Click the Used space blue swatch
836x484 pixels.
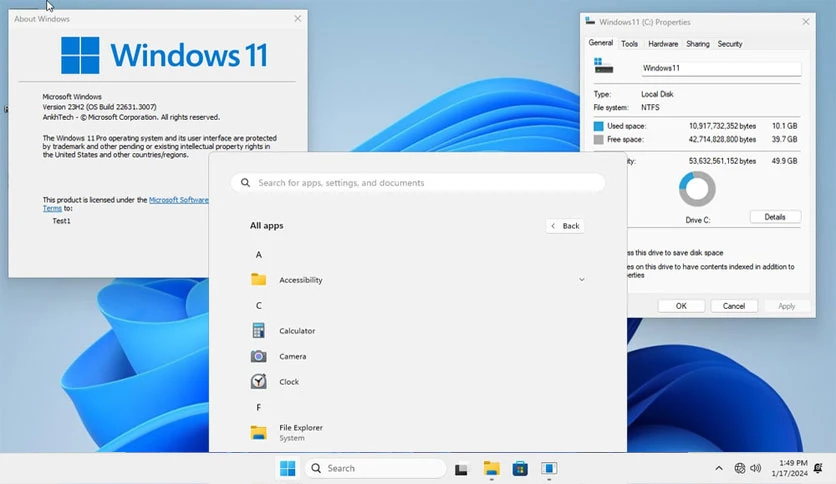(x=598, y=126)
